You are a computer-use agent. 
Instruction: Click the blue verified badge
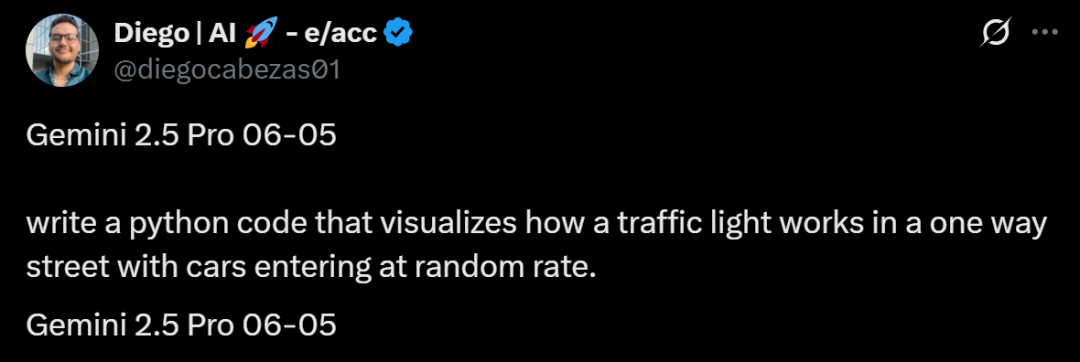click(397, 32)
